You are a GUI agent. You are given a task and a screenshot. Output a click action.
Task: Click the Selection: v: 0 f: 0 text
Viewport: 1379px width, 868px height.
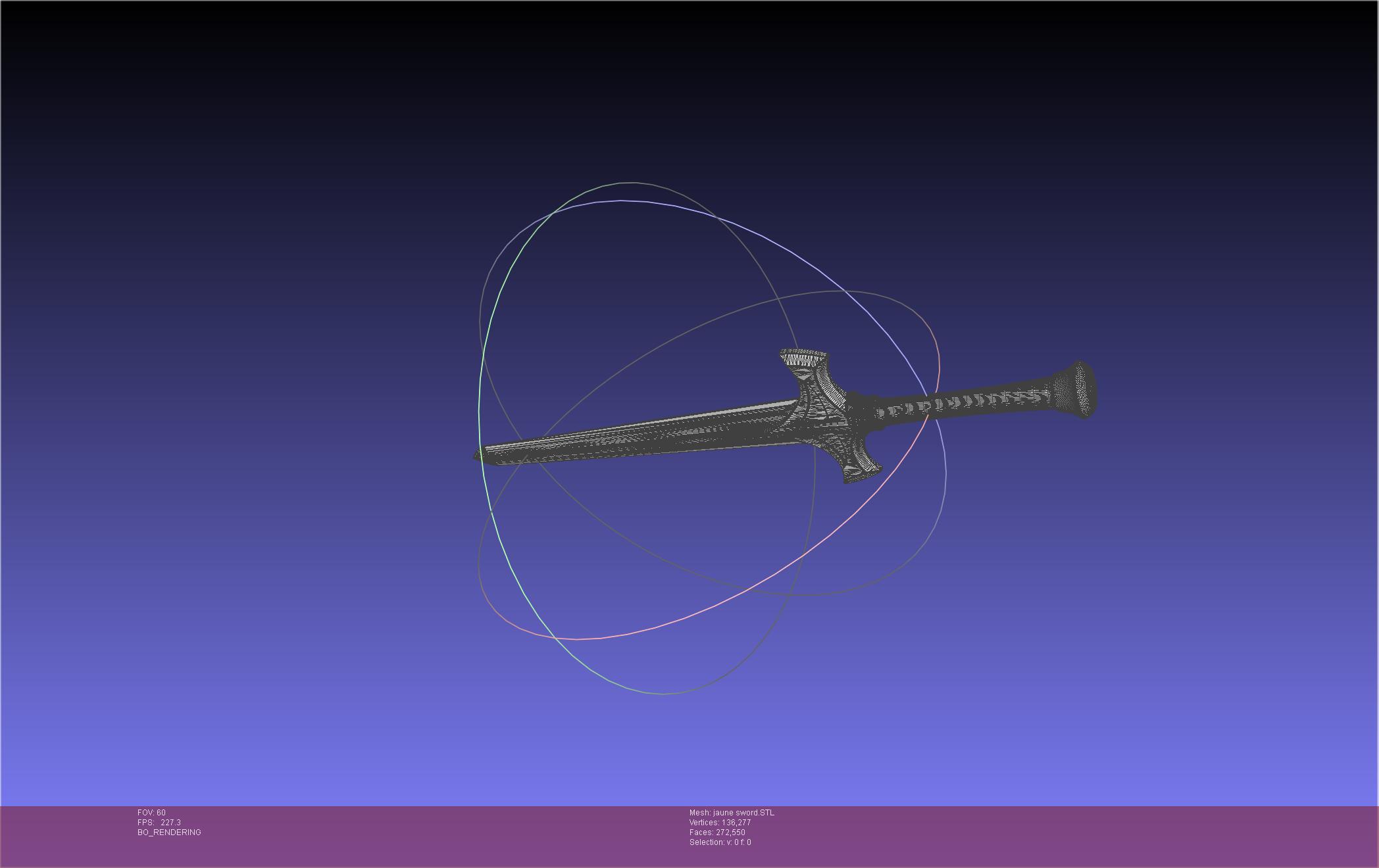pos(720,842)
